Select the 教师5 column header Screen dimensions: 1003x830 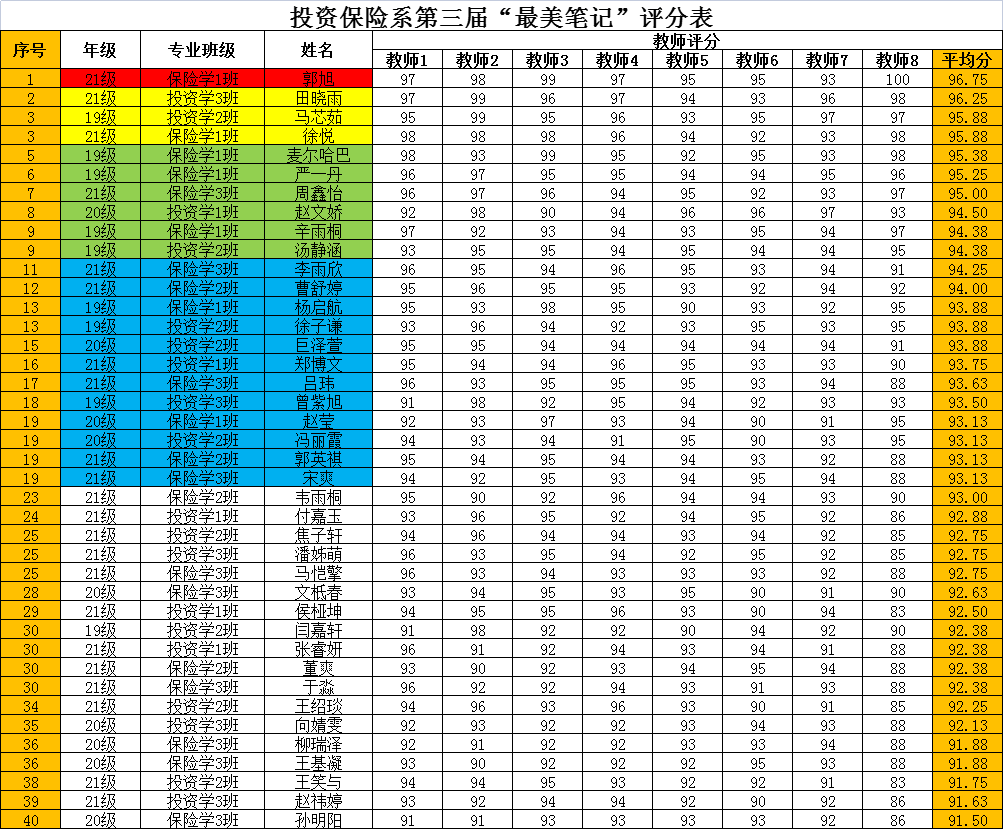pos(687,60)
